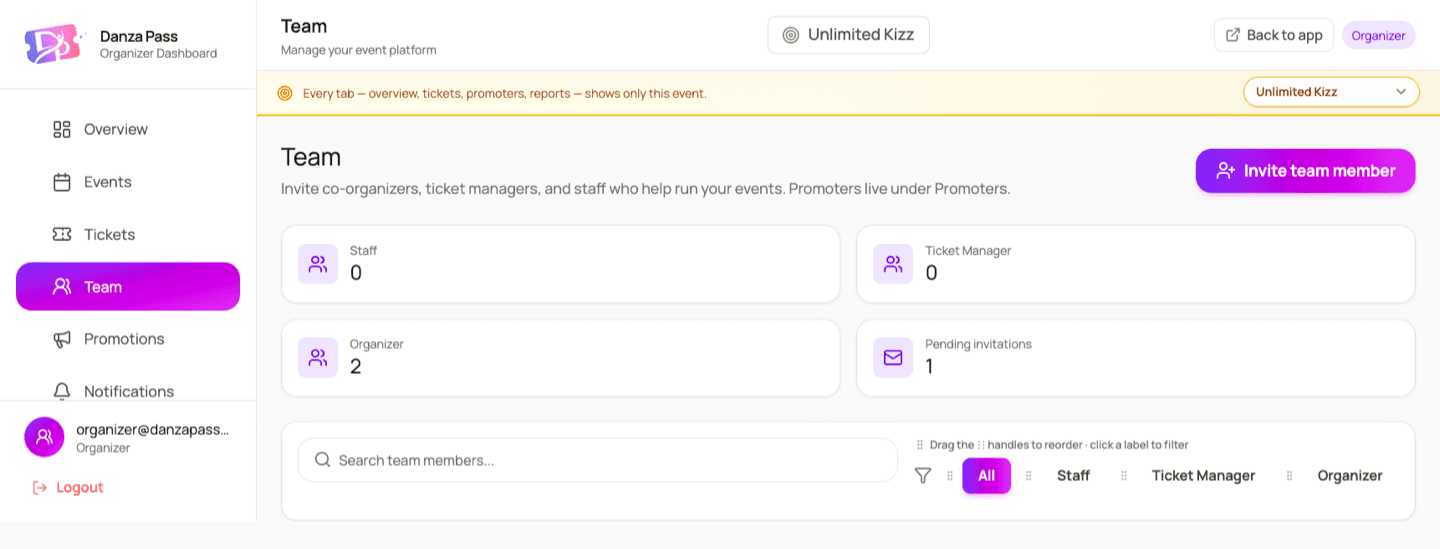Filter by Organizer label
The height and width of the screenshot is (549, 1440).
1350,476
